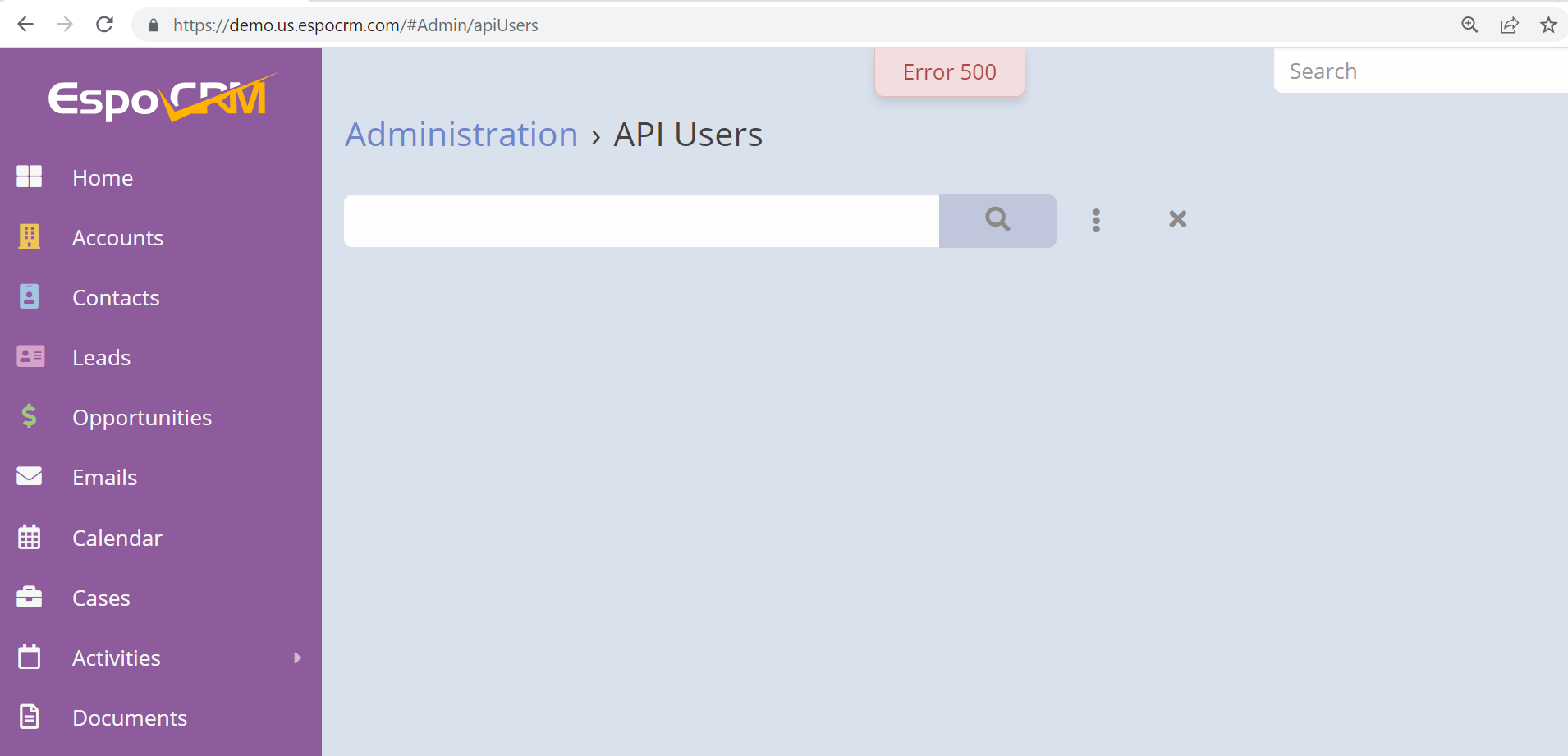Expand the Activities submenu

coord(296,657)
